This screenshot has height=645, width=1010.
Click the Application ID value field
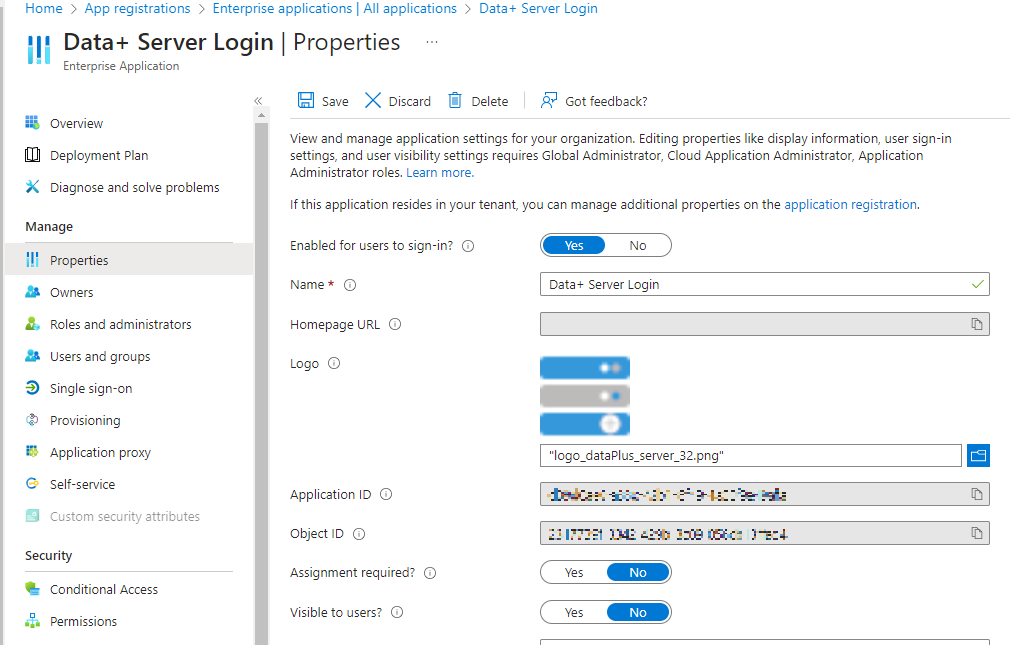pyautogui.click(x=765, y=494)
